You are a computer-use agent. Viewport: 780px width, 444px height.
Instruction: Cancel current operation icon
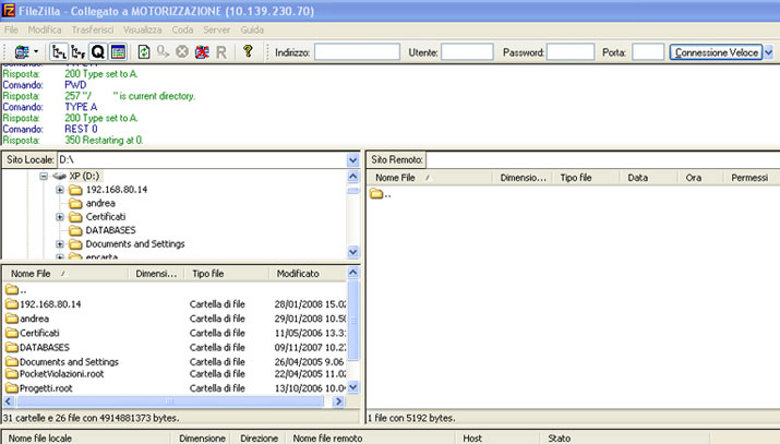click(182, 52)
